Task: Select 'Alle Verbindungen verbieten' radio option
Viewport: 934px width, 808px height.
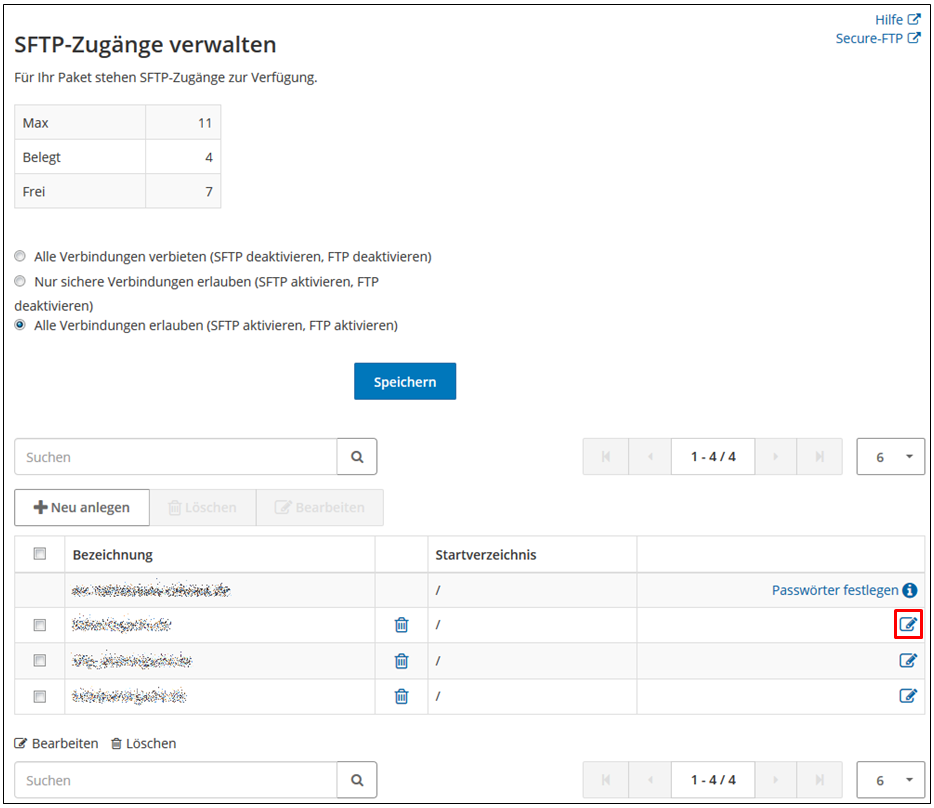Action: (19, 256)
